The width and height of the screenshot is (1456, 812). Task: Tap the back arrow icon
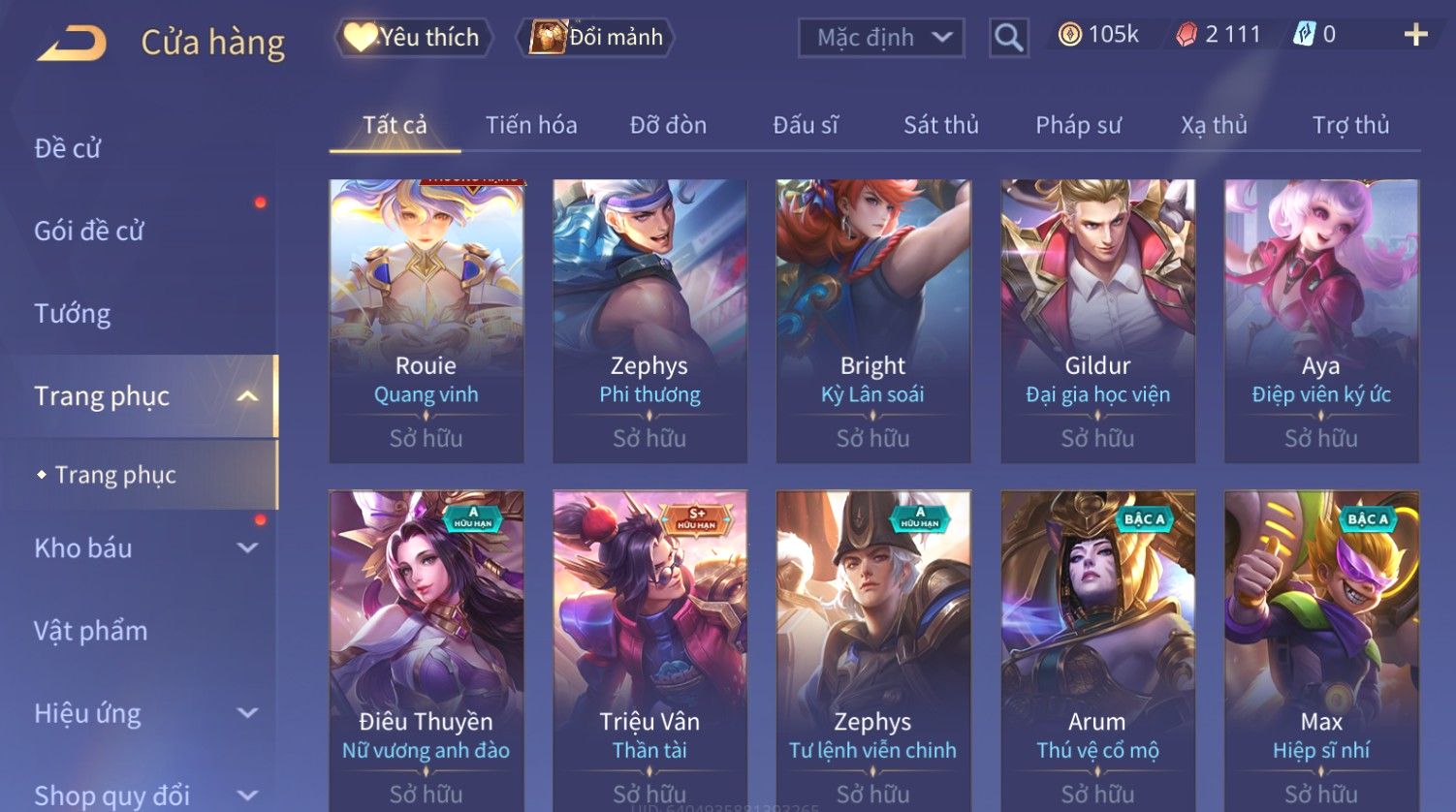point(72,43)
